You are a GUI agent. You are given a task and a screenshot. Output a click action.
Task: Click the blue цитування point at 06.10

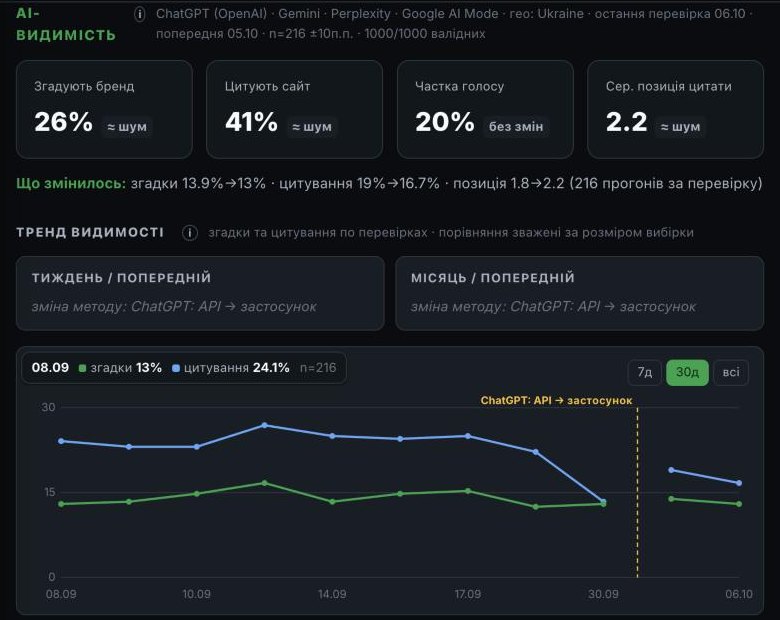(739, 483)
